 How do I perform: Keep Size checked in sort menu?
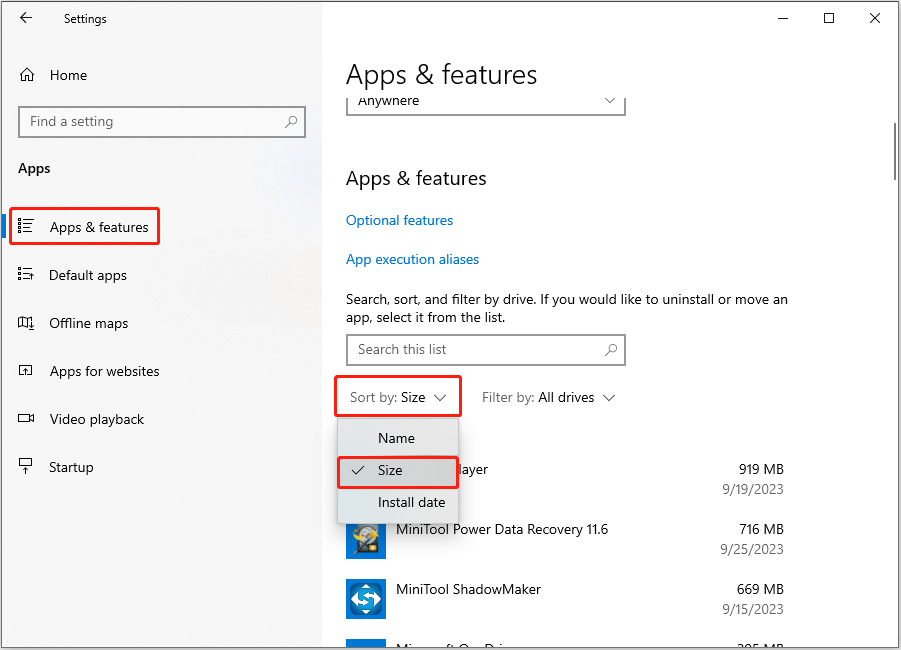point(397,470)
